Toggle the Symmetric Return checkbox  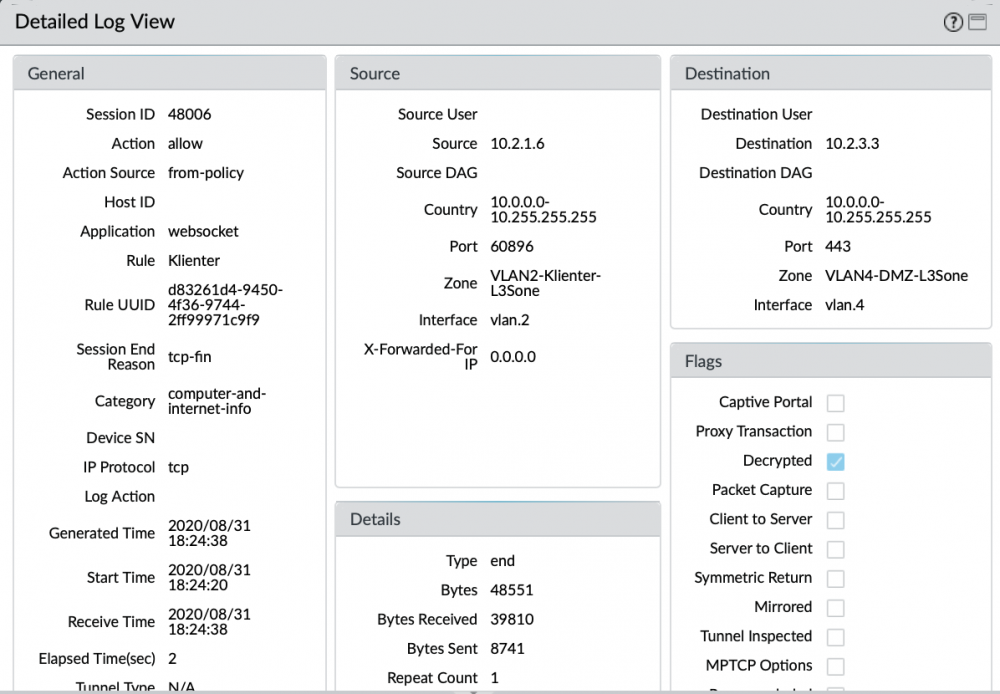click(835, 579)
